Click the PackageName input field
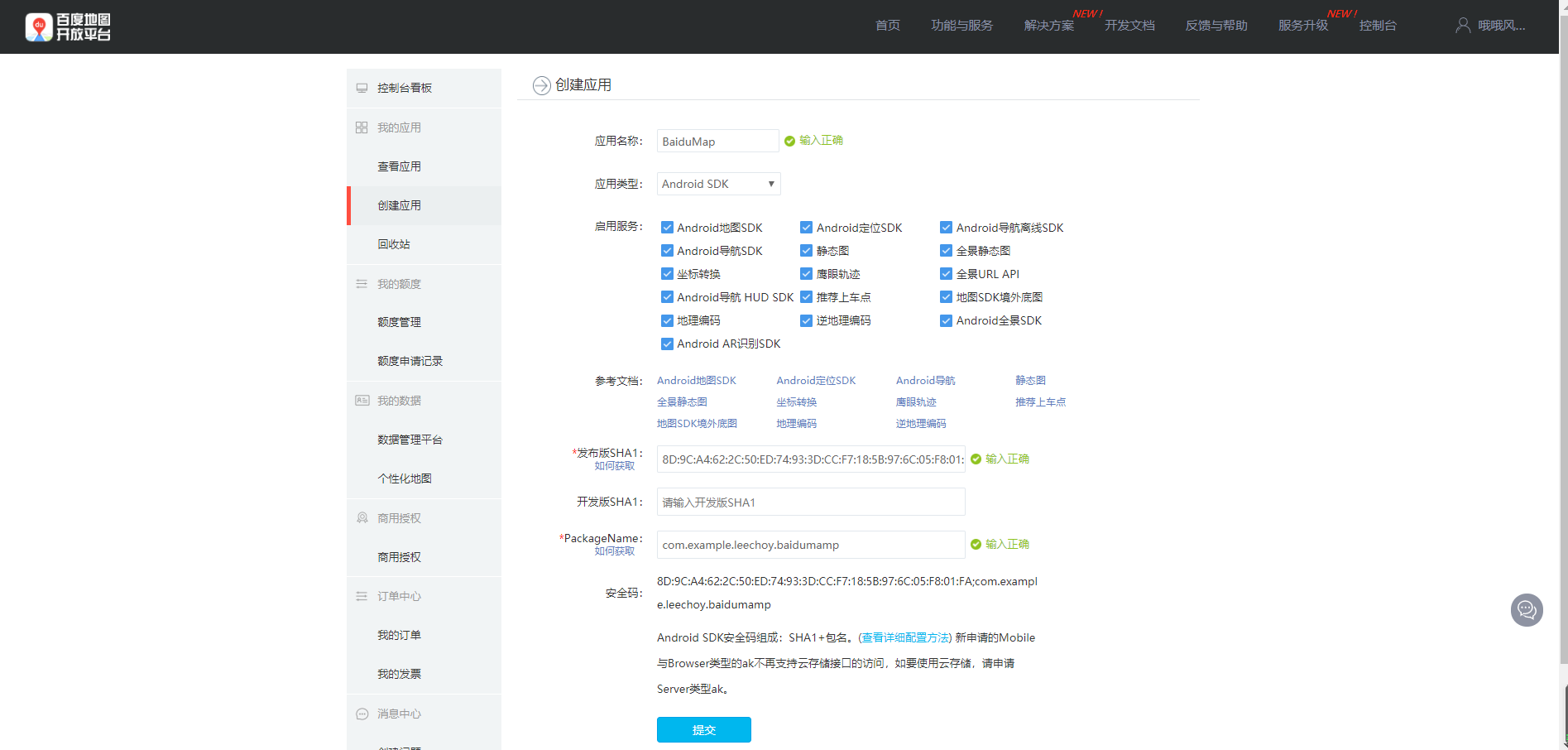Viewport: 1568px width, 750px height. click(811, 545)
